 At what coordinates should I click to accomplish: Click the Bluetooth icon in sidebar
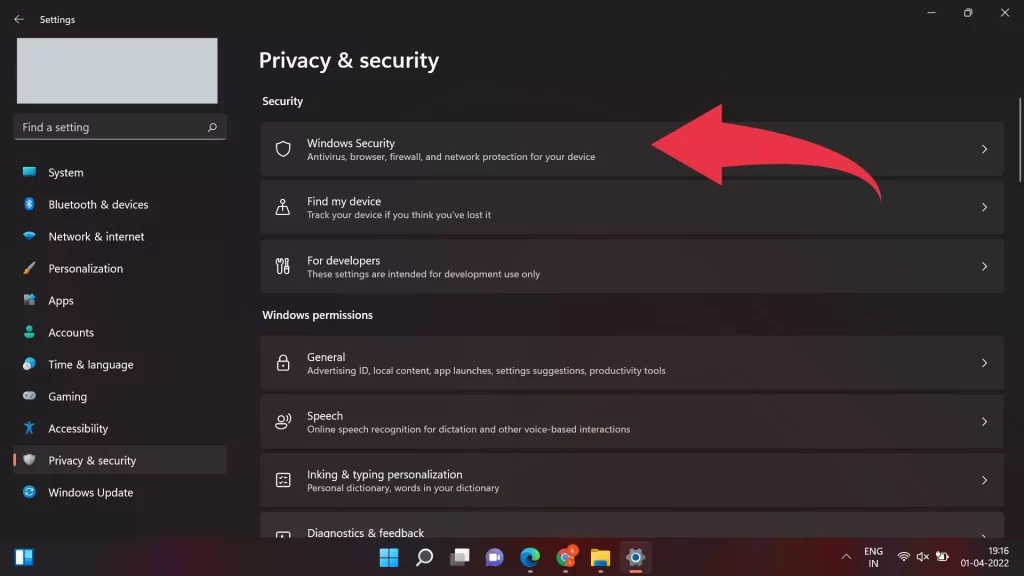pyautogui.click(x=29, y=204)
